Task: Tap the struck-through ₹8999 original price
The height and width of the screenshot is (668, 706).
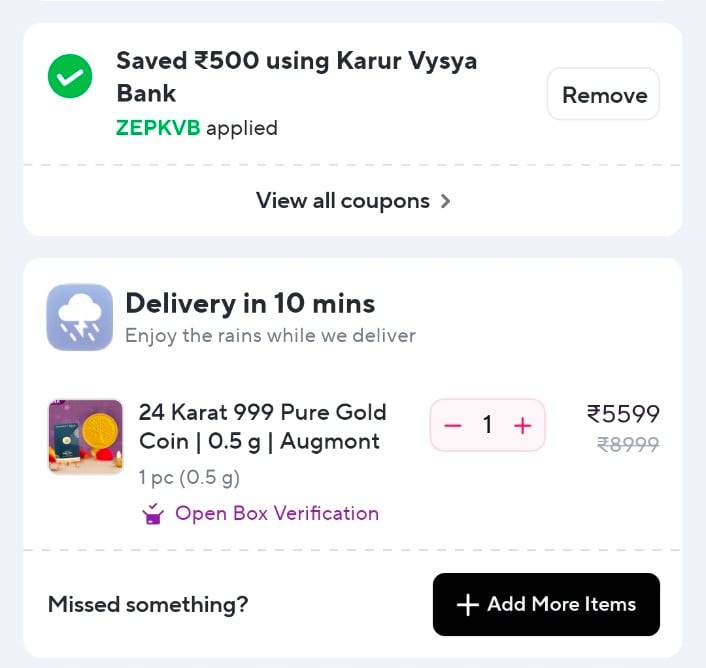Action: pos(628,445)
